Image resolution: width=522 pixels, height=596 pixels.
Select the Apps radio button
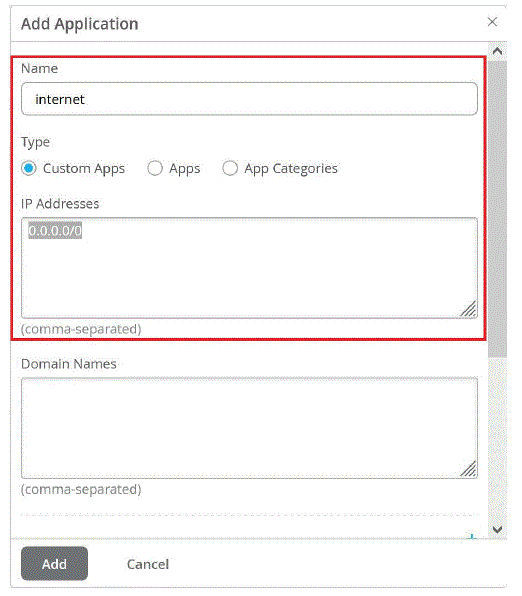155,168
